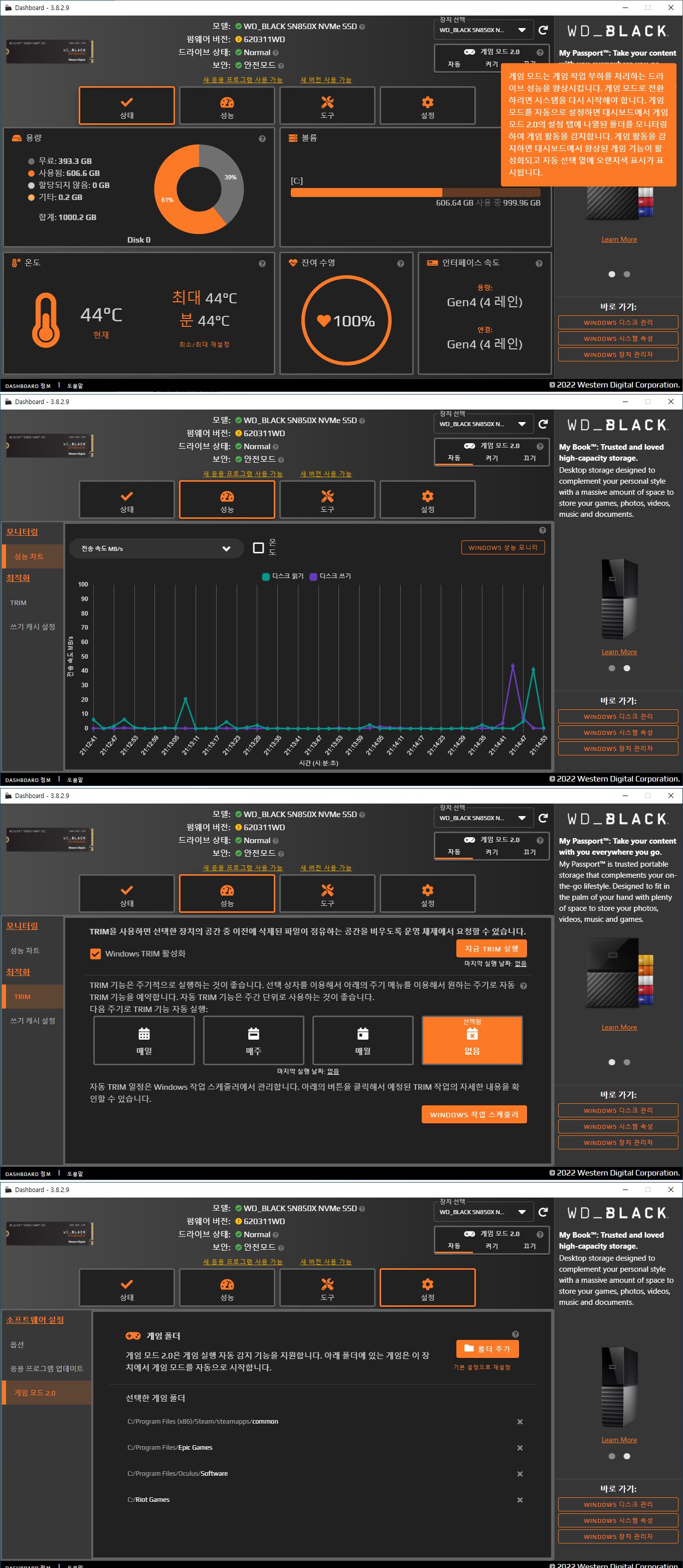683x1568 pixels.
Task: Open help icon in game folder panel
Action: 515,1334
